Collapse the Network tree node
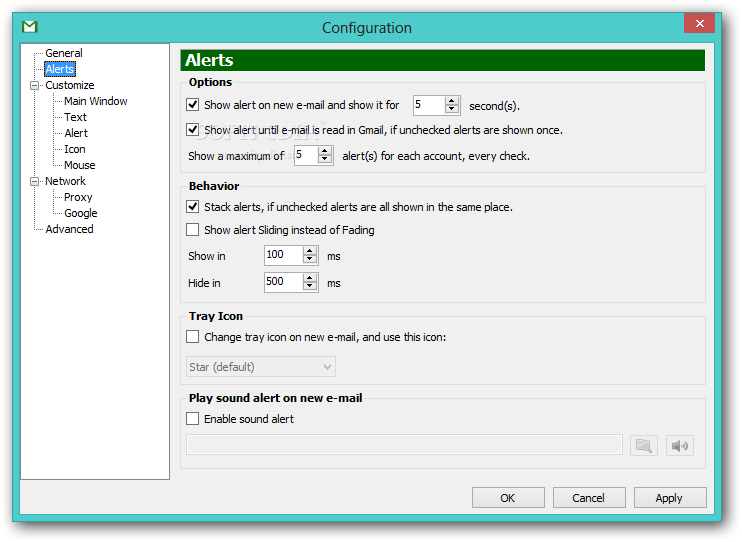Image resolution: width=742 pixels, height=542 pixels. click(x=34, y=181)
